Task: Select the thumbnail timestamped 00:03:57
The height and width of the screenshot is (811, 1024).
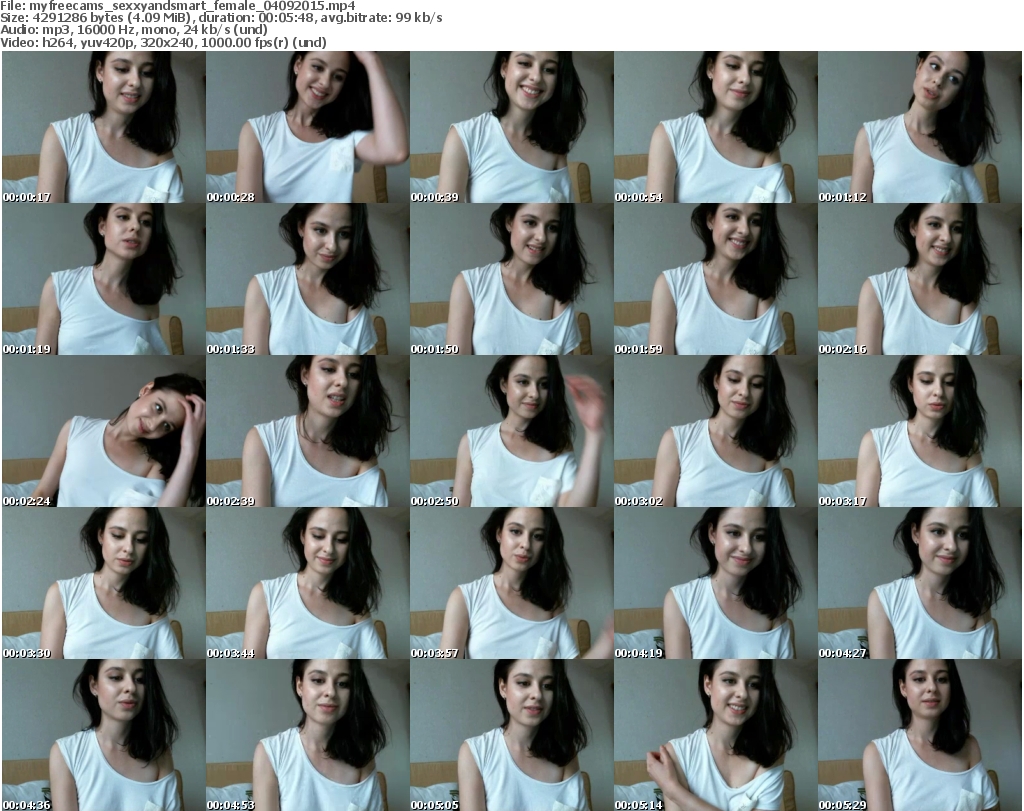Action: click(x=511, y=583)
